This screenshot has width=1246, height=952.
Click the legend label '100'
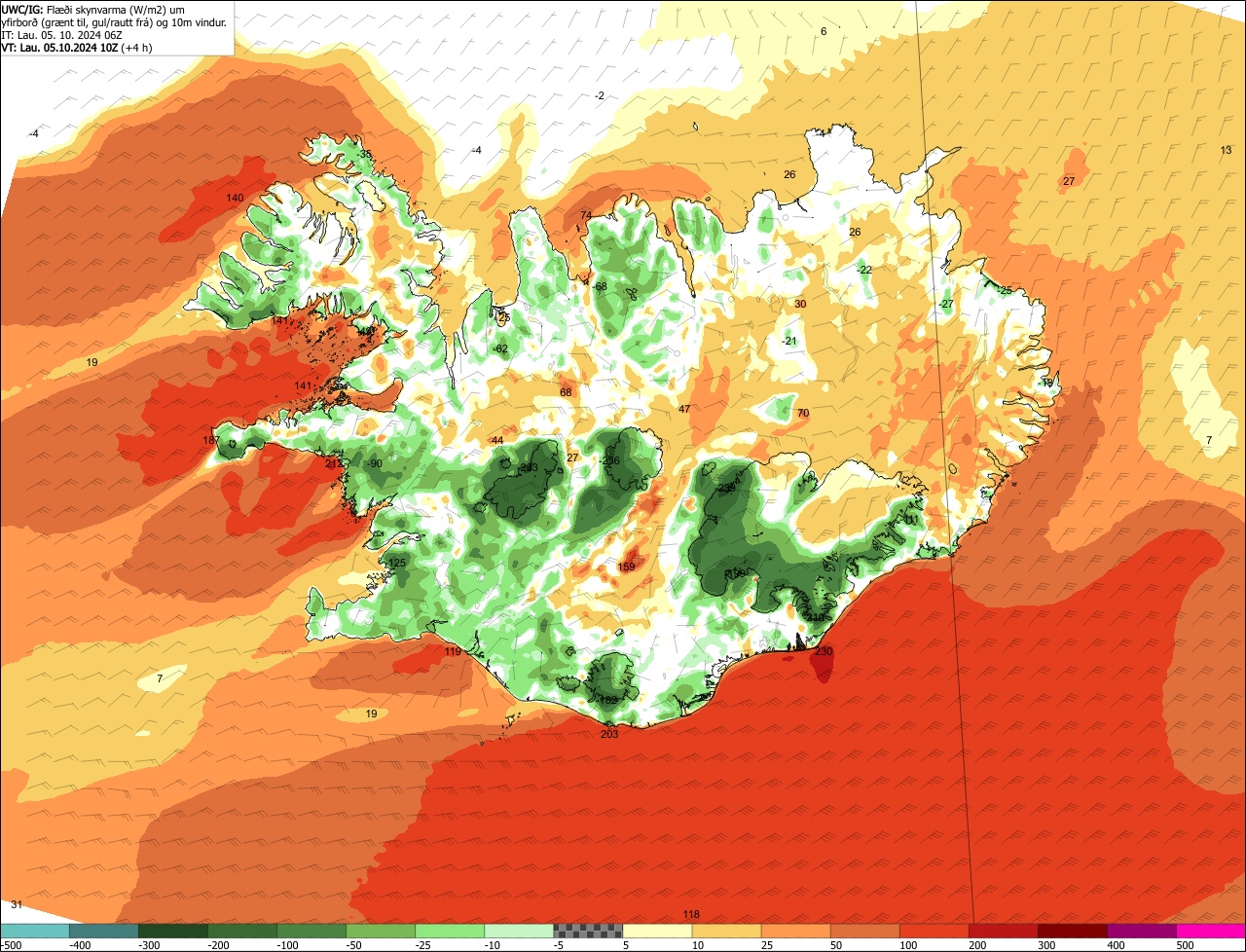(908, 945)
